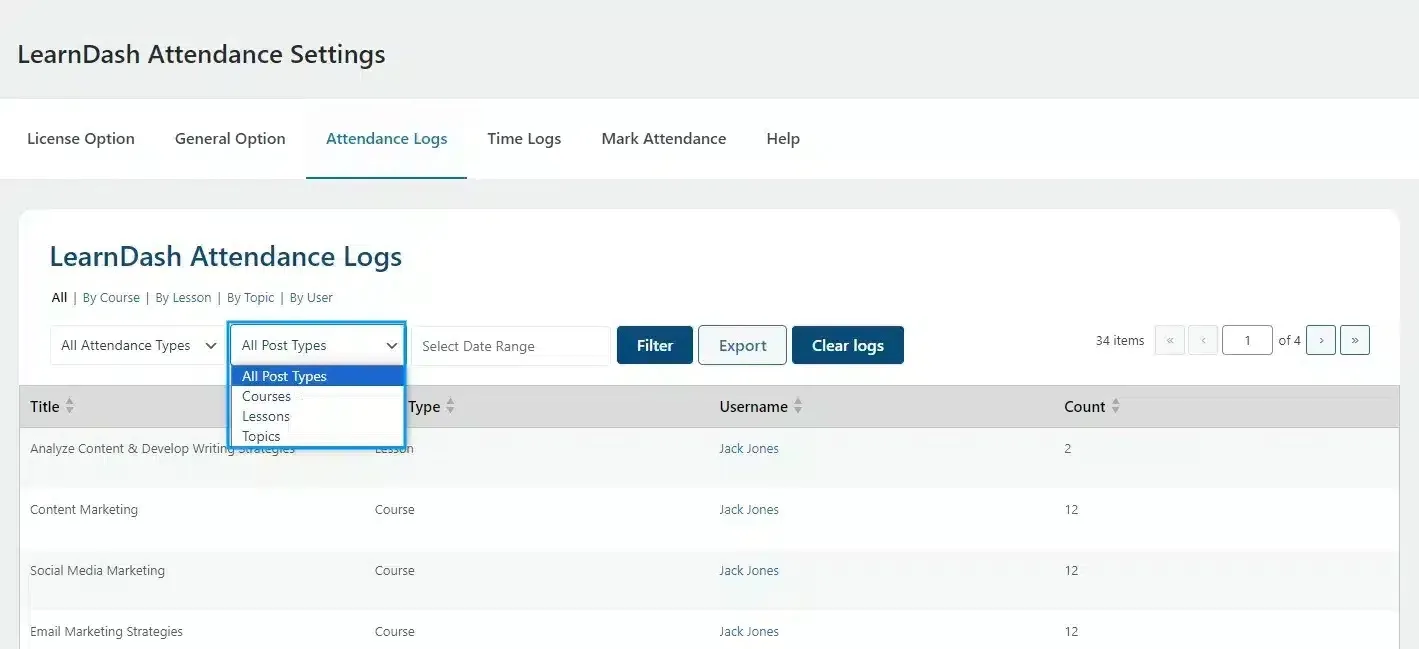
Task: Open the Mark Attendance tab
Action: click(663, 138)
